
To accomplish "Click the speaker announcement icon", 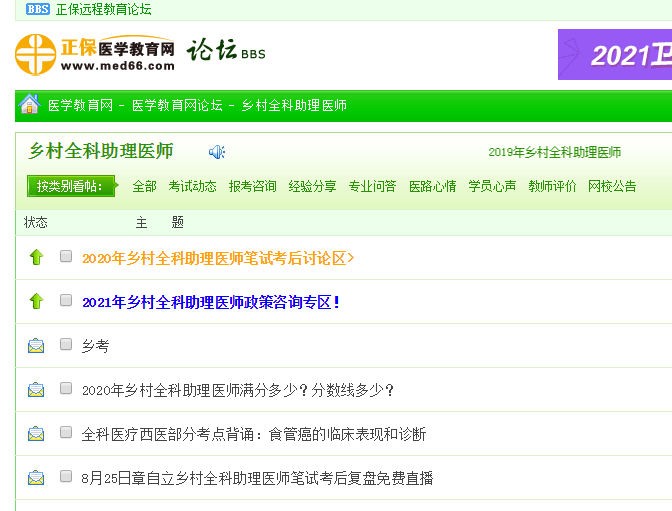I will point(217,152).
